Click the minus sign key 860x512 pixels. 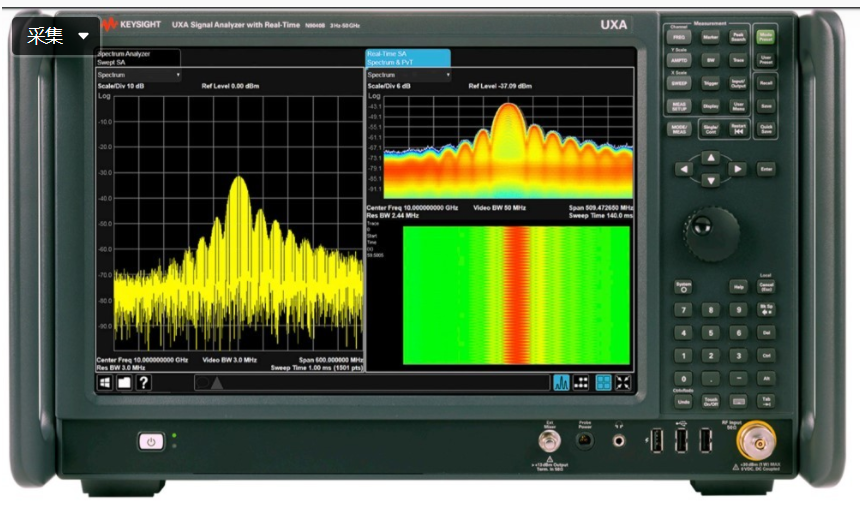pos(738,379)
